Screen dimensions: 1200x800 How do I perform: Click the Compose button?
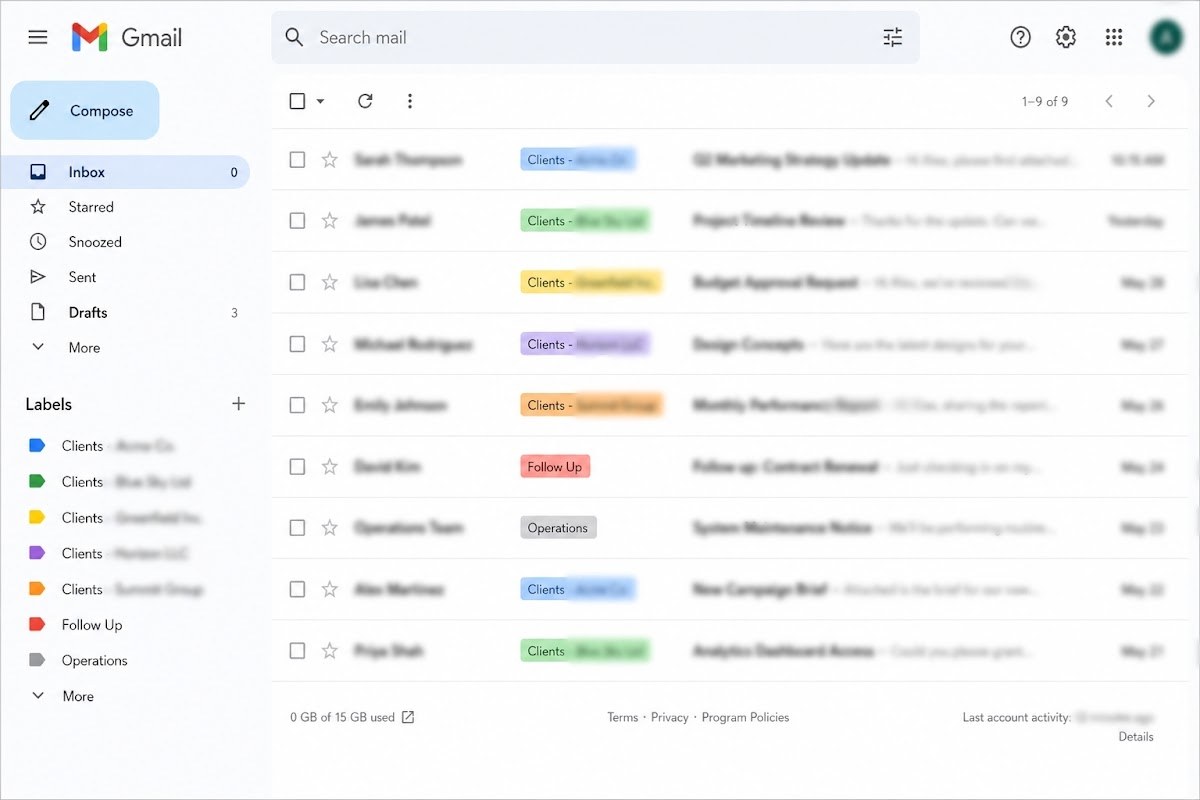[x=85, y=111]
